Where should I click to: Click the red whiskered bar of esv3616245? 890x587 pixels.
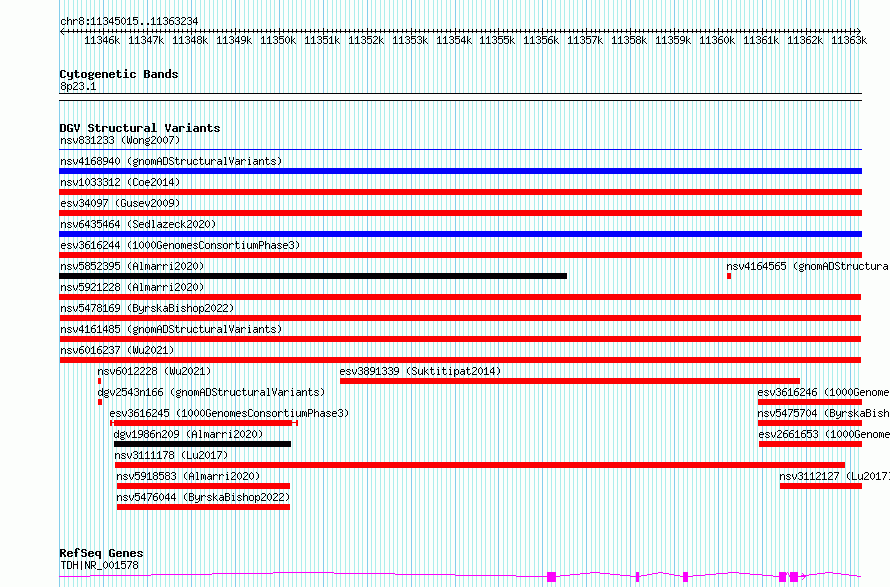click(204, 423)
